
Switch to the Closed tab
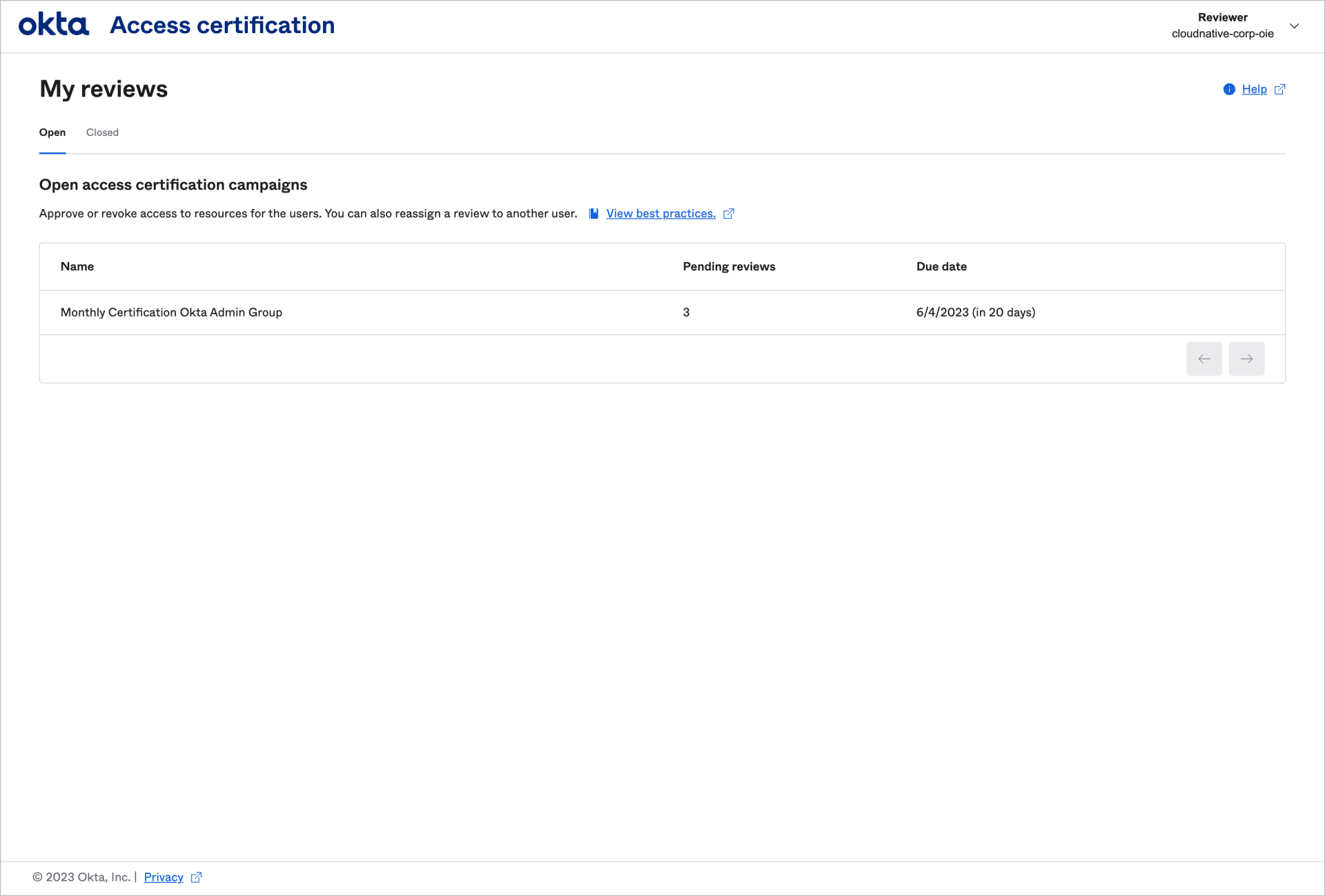pos(102,132)
